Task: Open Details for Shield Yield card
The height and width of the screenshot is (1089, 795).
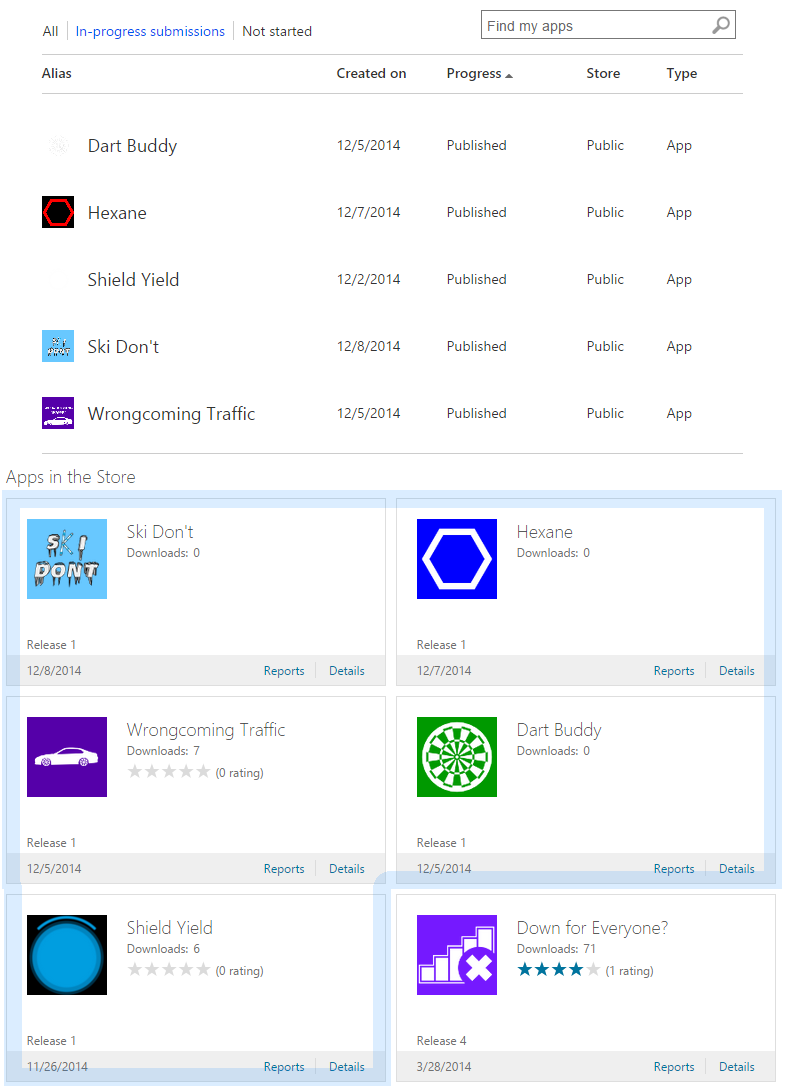Action: coord(346,1067)
